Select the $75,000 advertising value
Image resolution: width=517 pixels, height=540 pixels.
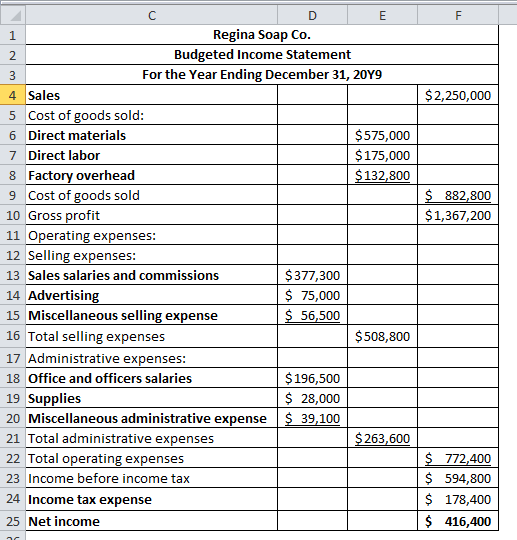[312, 295]
